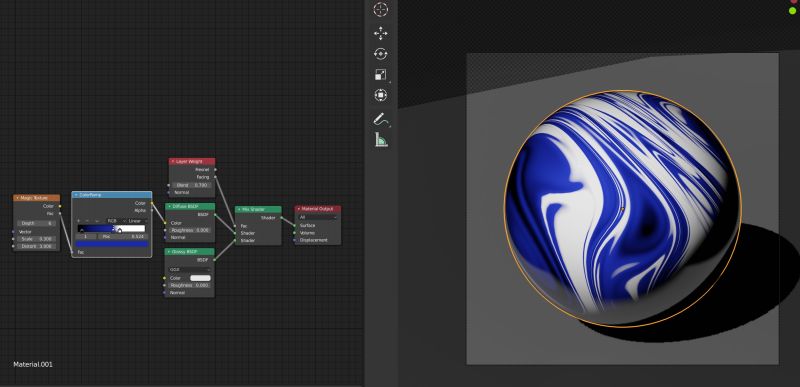Click Material Output Displacement socket

(295, 240)
